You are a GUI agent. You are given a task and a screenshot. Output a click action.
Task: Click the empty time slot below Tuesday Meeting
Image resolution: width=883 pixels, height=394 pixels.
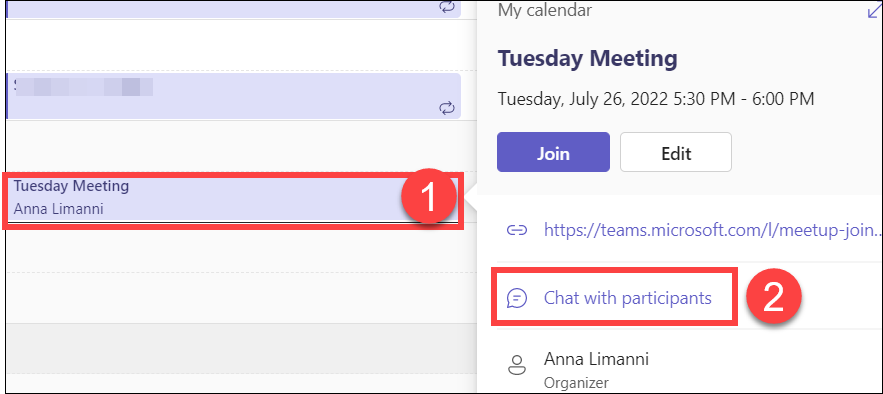[233, 250]
